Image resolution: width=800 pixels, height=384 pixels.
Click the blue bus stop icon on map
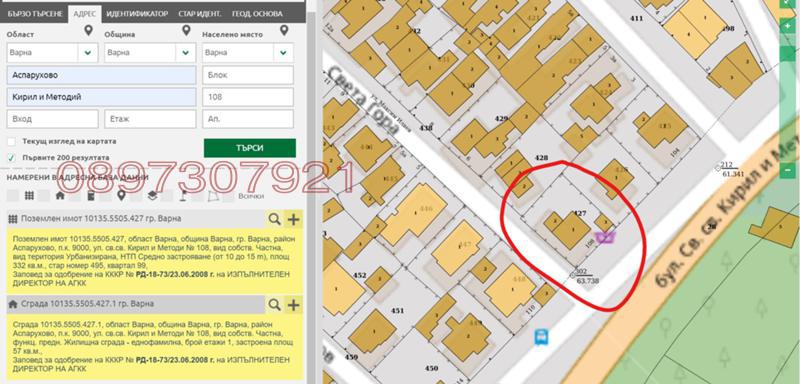(541, 337)
